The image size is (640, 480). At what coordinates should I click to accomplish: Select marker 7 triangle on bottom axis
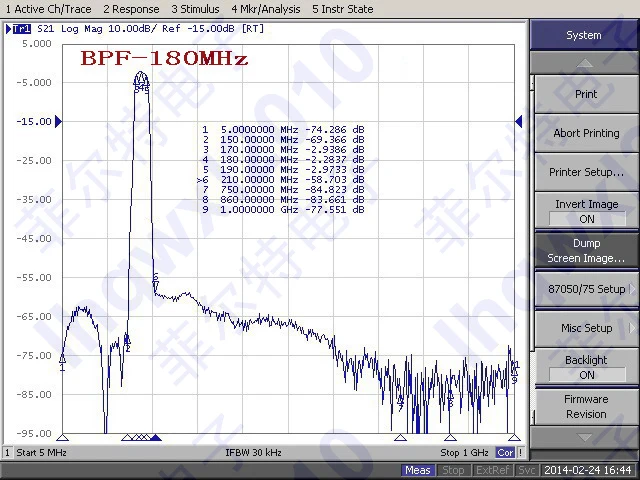tap(400, 438)
